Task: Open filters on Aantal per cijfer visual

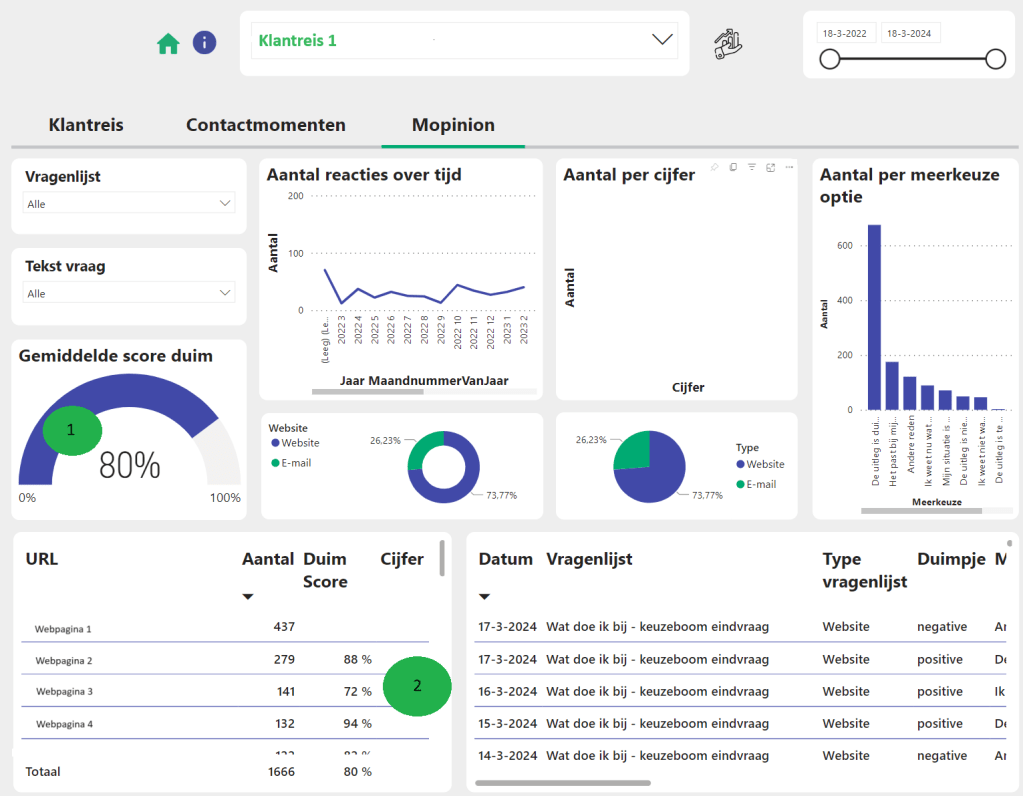Action: 752,167
